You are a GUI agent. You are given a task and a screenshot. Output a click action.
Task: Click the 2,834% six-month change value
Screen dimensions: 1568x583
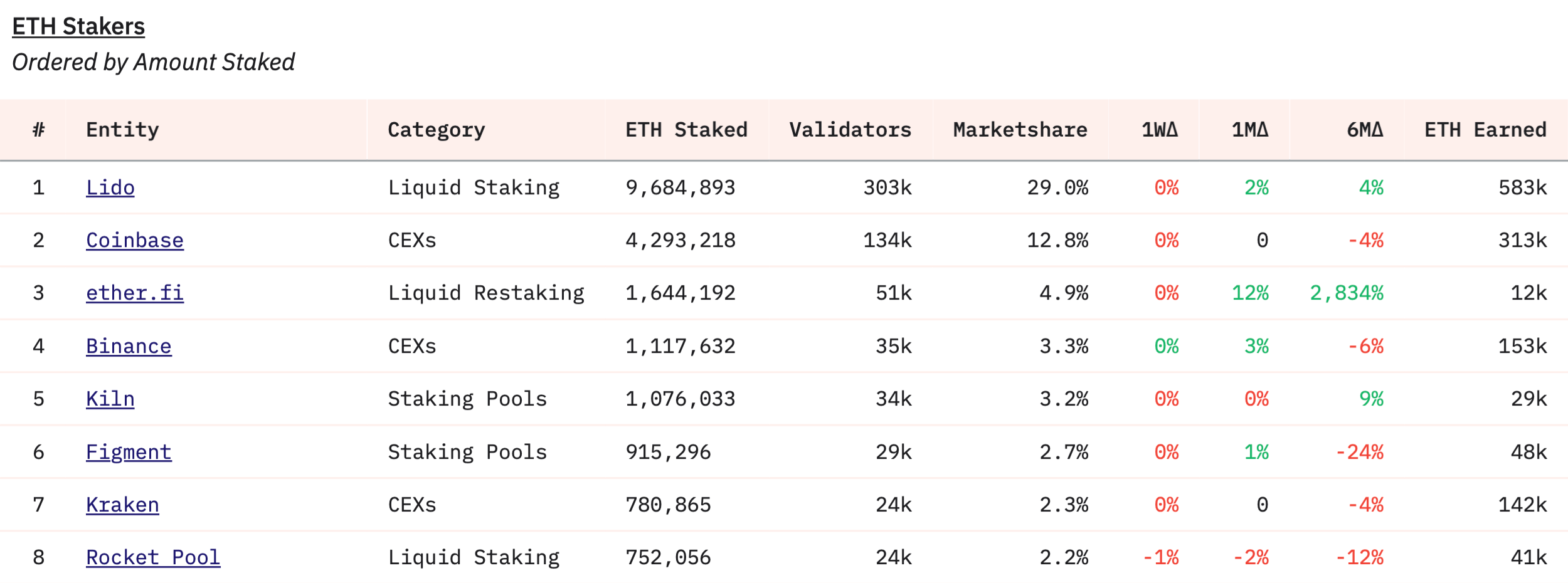1347,293
